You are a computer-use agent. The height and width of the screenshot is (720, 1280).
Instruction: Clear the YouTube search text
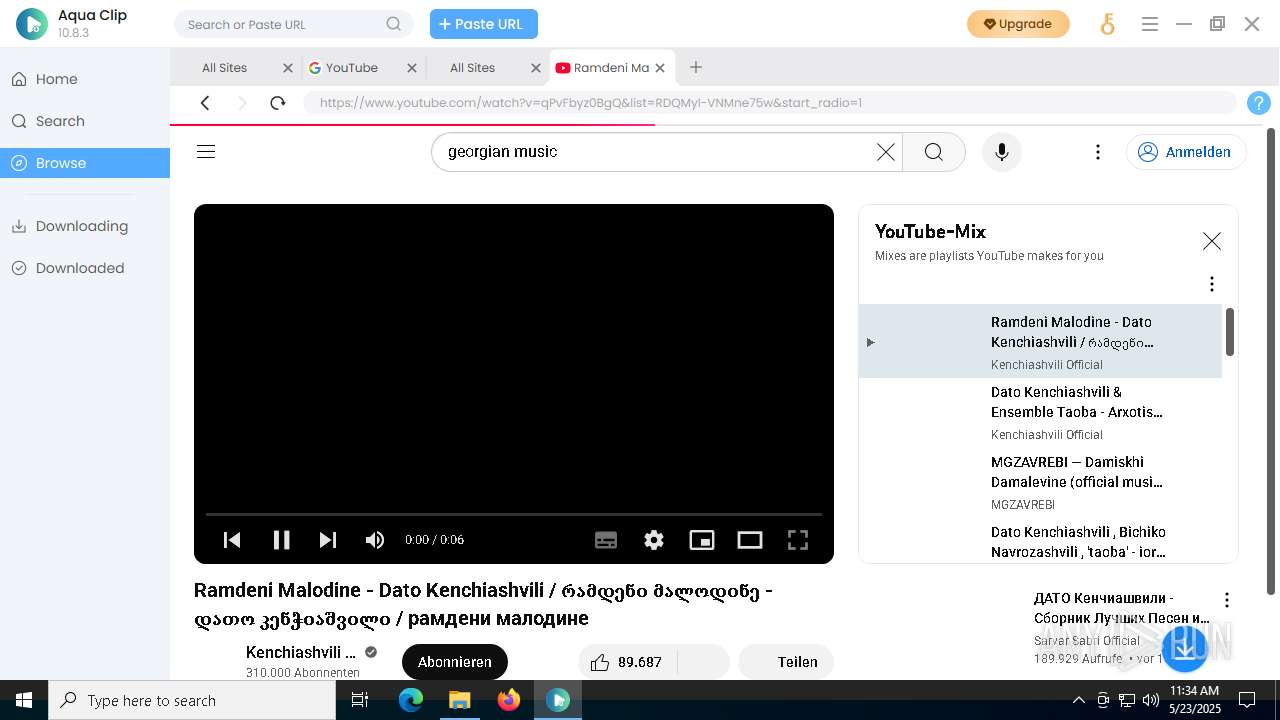886,152
